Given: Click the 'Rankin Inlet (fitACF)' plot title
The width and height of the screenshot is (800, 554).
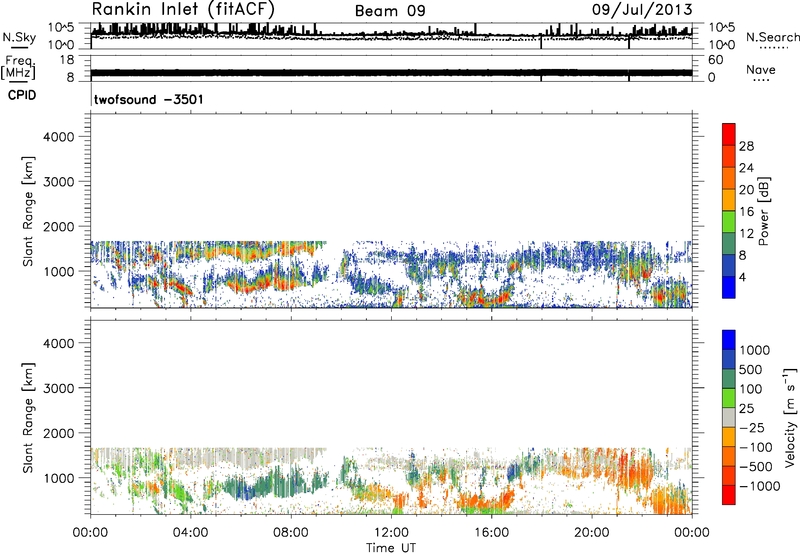Looking at the screenshot, I should tap(183, 9).
